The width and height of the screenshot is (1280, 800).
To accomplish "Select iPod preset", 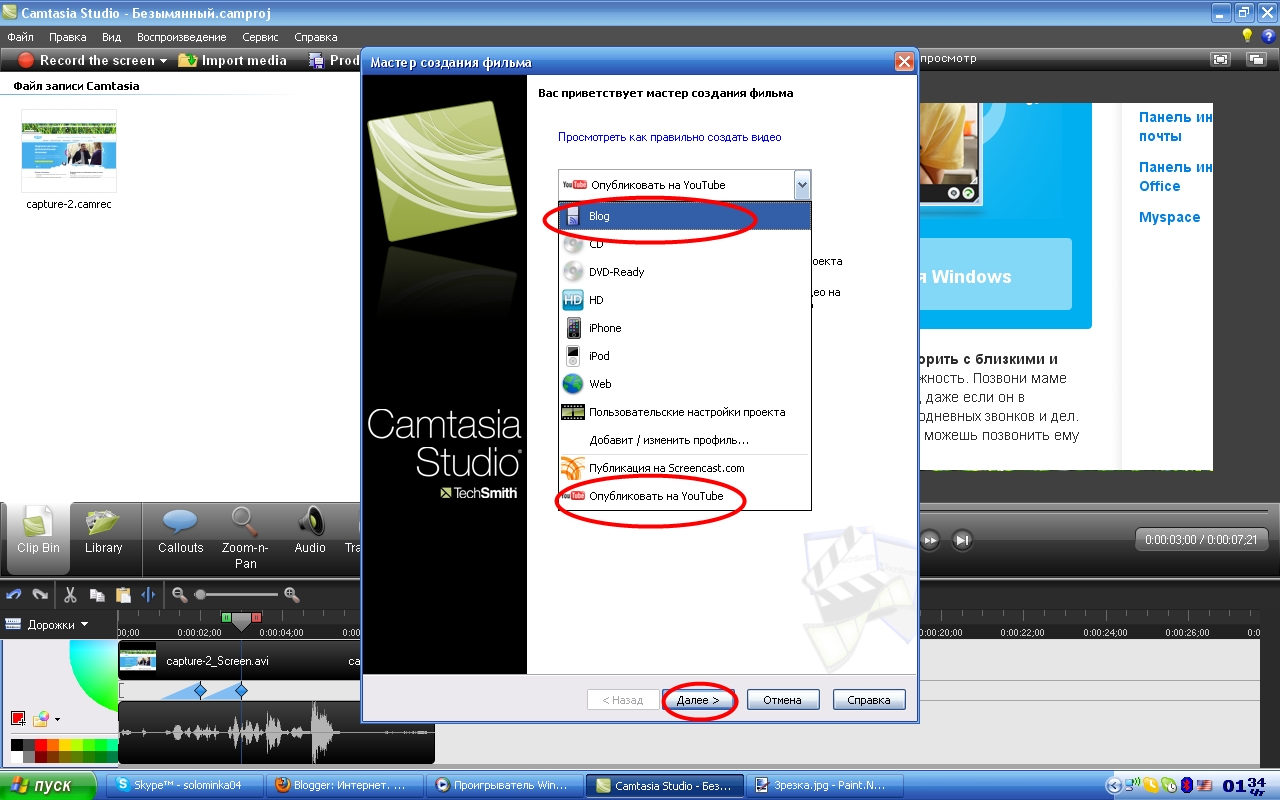I will (685, 356).
